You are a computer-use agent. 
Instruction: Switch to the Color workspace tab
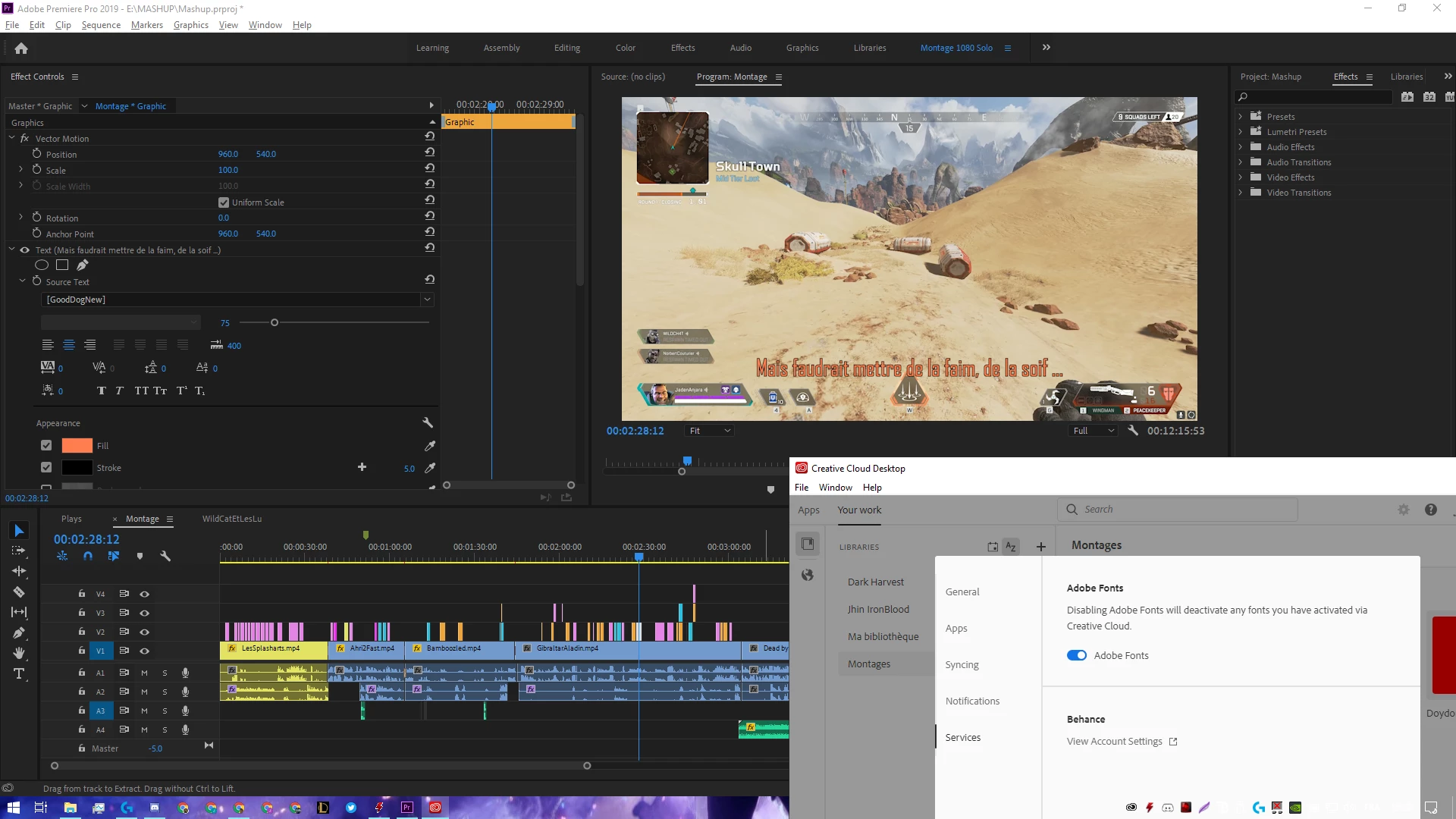pos(625,48)
